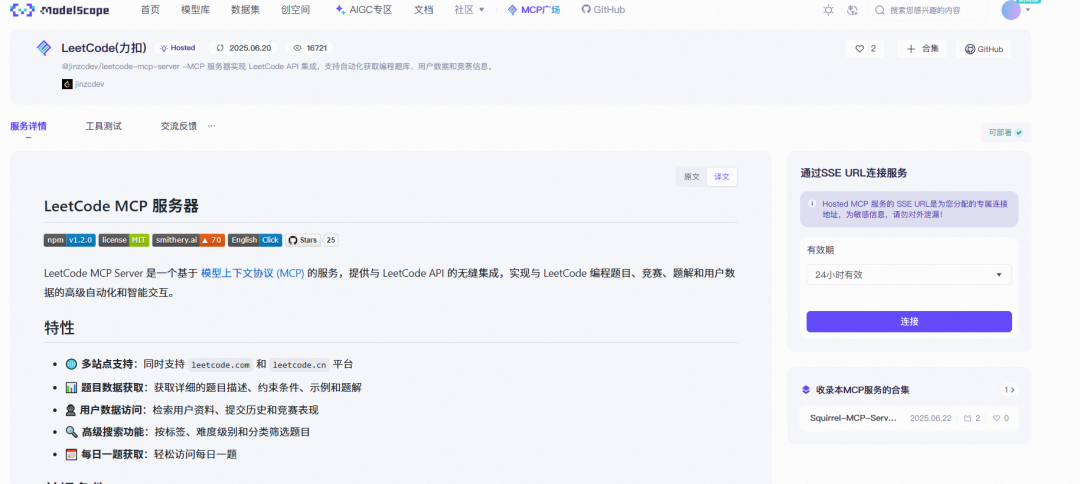Image resolution: width=1080 pixels, height=484 pixels.
Task: Click the LeetCode MCP 服务器 heading
Action: click(121, 207)
